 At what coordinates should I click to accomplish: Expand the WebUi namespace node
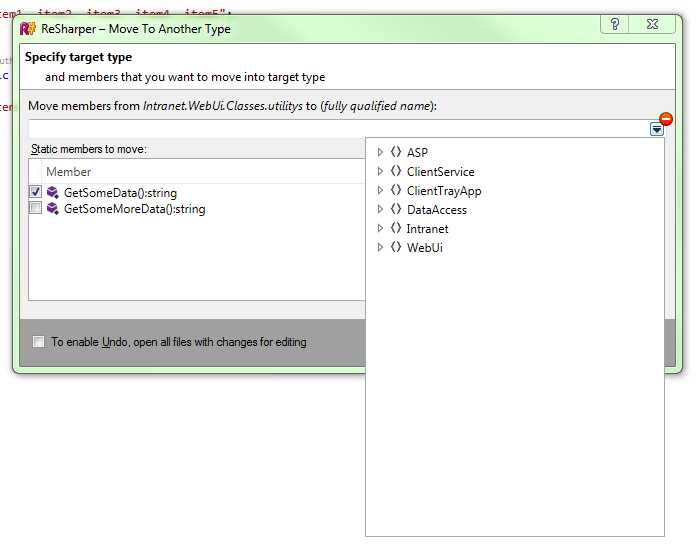380,247
